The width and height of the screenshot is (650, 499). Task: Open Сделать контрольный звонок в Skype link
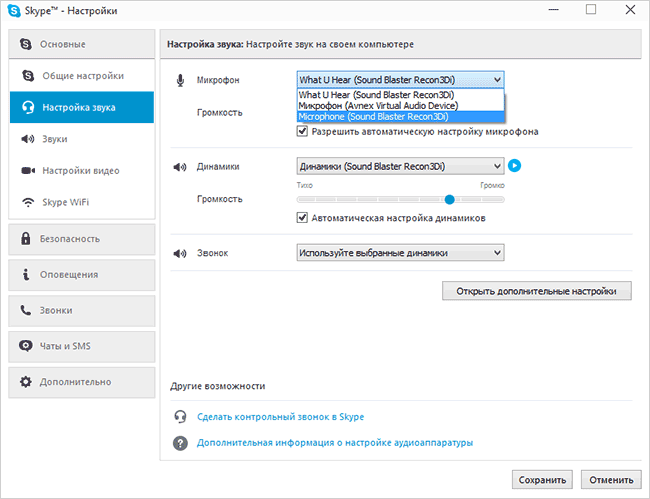tap(280, 417)
